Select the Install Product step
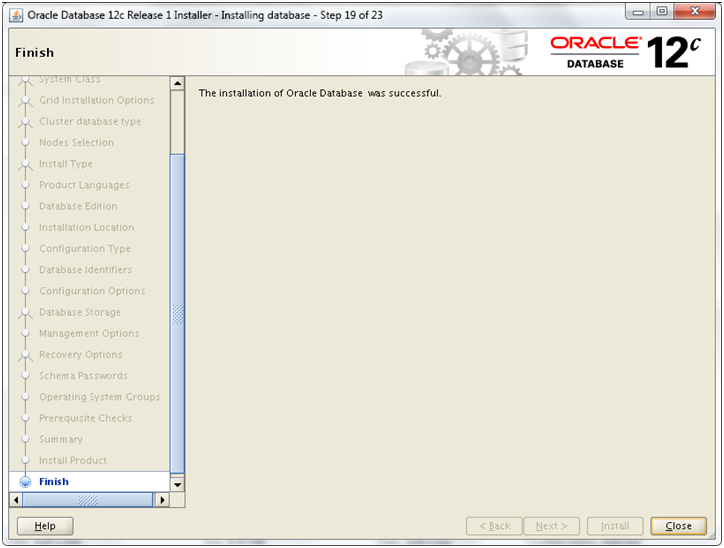Screen dimensions: 724x548 click(x=72, y=460)
